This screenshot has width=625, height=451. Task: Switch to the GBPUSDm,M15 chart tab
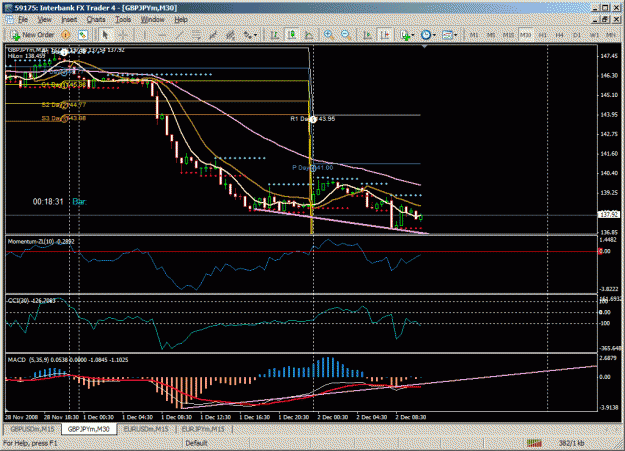(x=32, y=429)
